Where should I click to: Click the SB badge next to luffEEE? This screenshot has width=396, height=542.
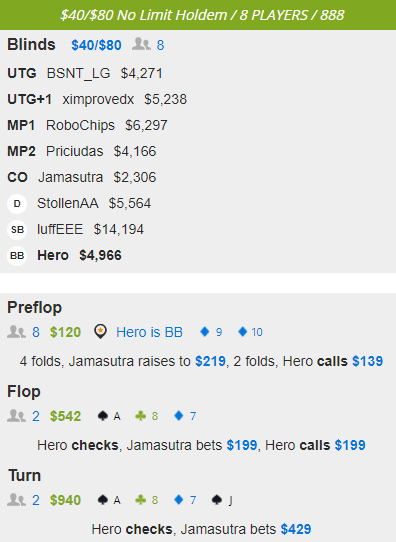coord(17,230)
